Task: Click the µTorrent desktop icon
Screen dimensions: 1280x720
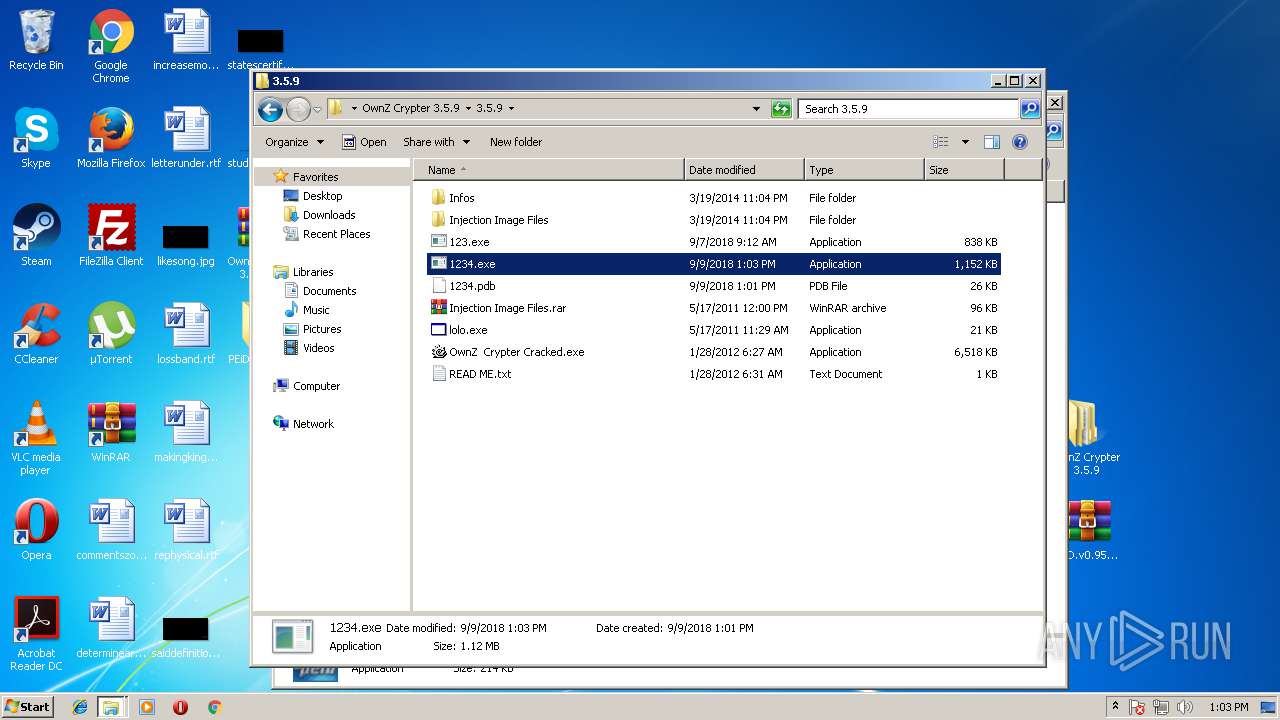Action: click(x=111, y=334)
